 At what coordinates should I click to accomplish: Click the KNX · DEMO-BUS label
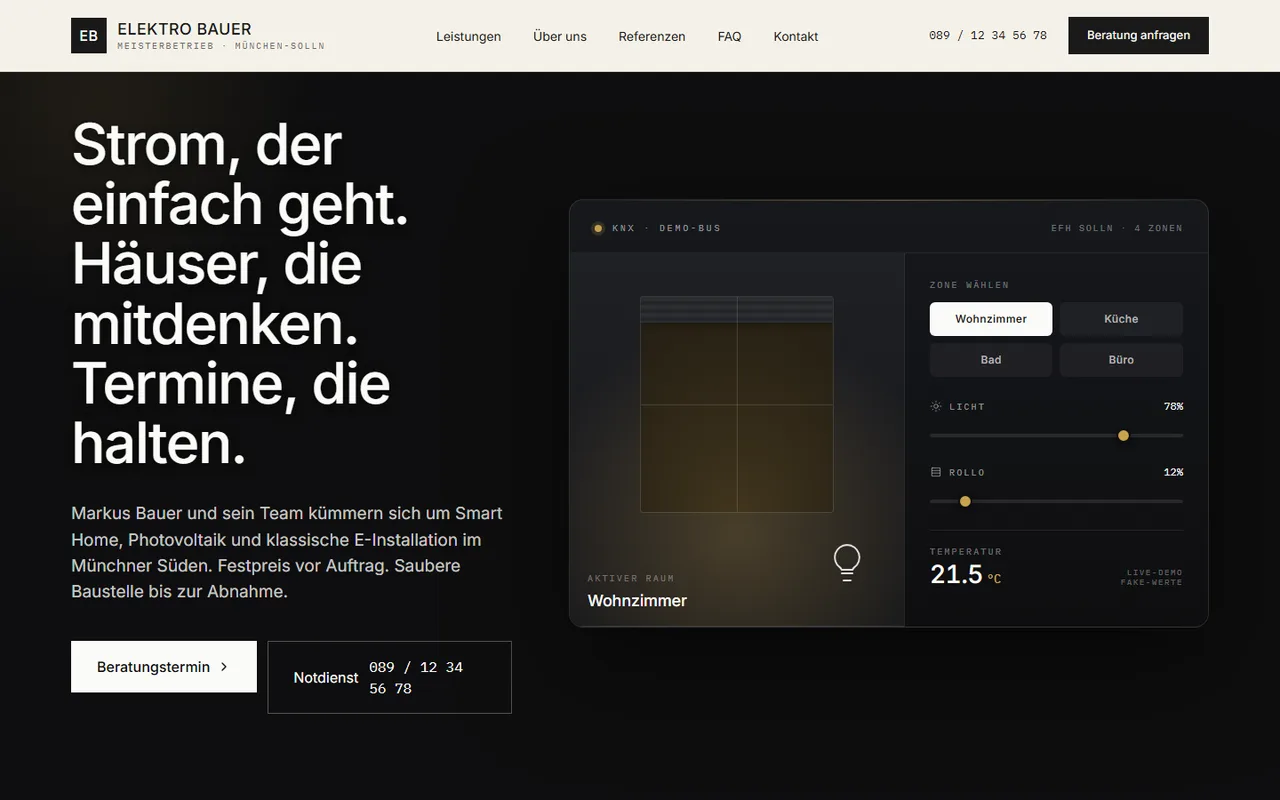(666, 228)
